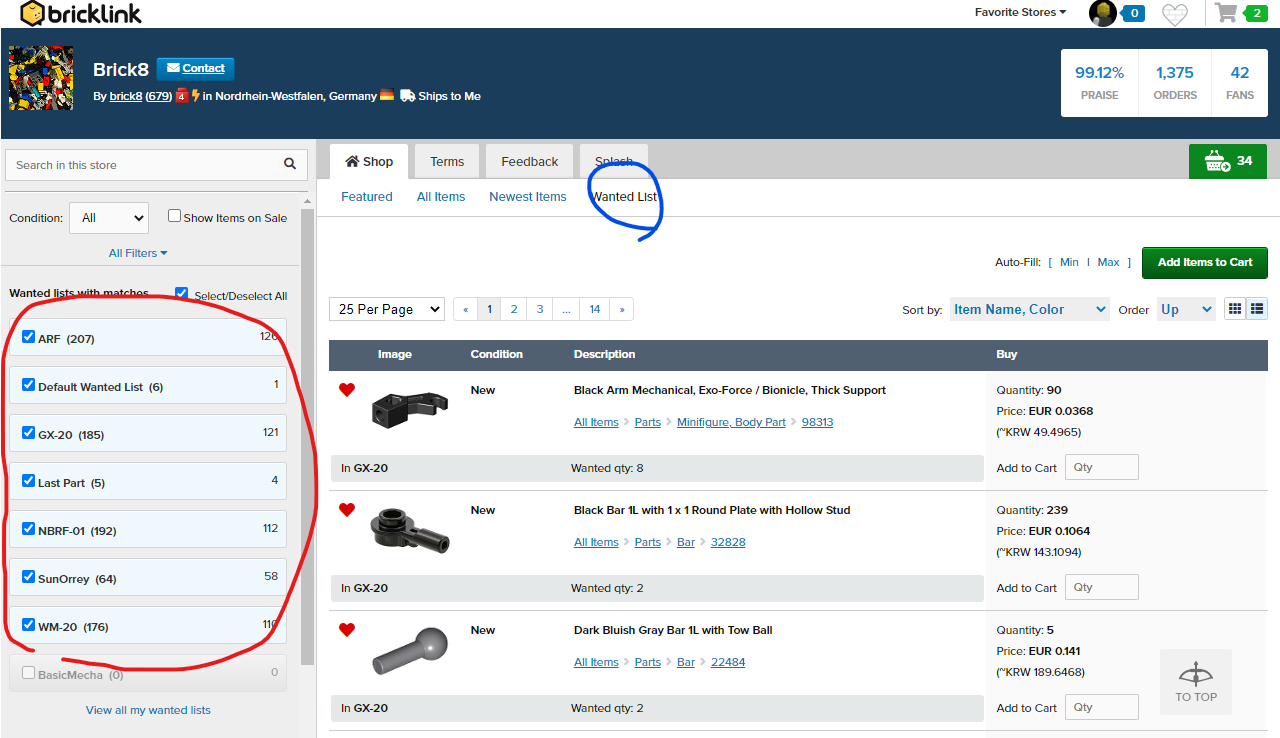Click the 1,375 ORDERS stat

click(1175, 83)
